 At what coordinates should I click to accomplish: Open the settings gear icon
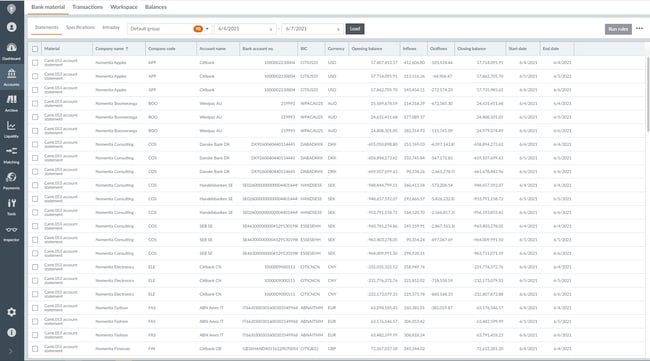pos(12,312)
